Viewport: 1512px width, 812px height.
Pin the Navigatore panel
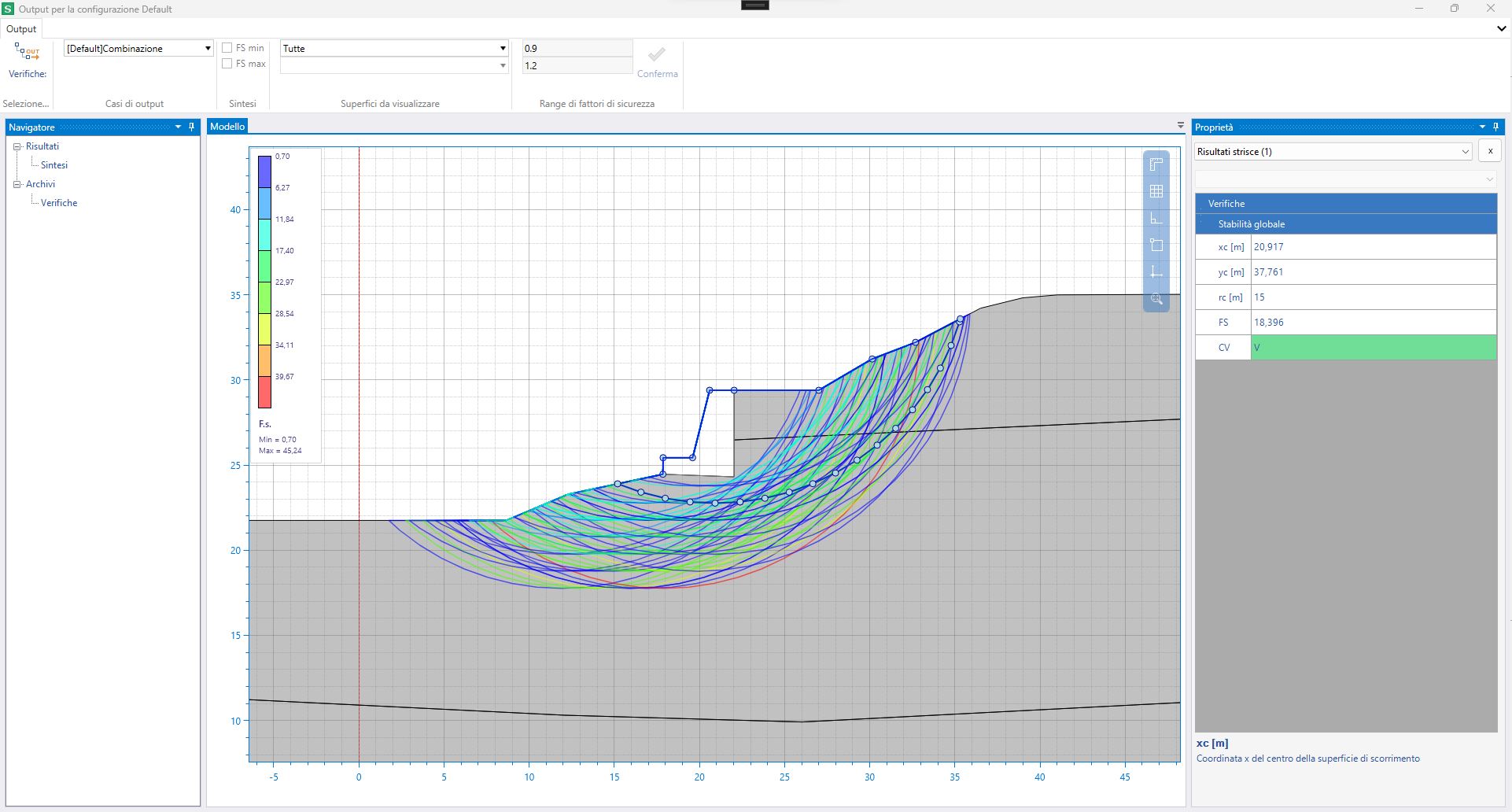pos(191,127)
